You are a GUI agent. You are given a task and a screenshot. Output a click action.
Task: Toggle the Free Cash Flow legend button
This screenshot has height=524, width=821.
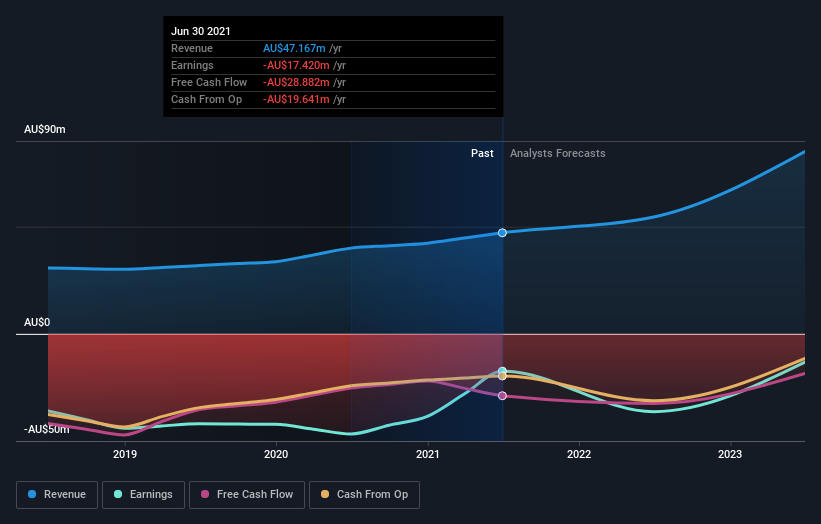[x=247, y=495]
